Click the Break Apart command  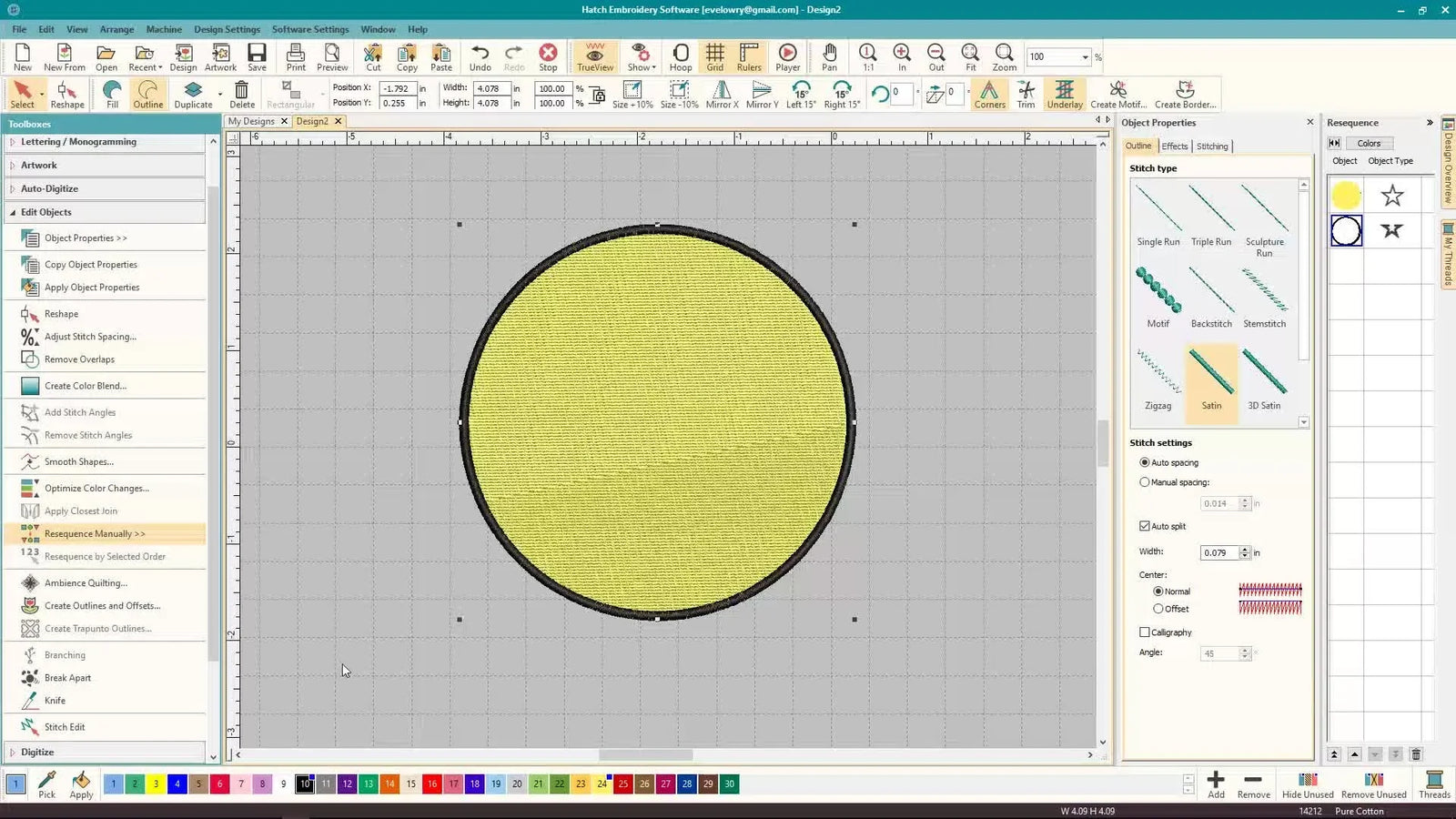coord(67,677)
